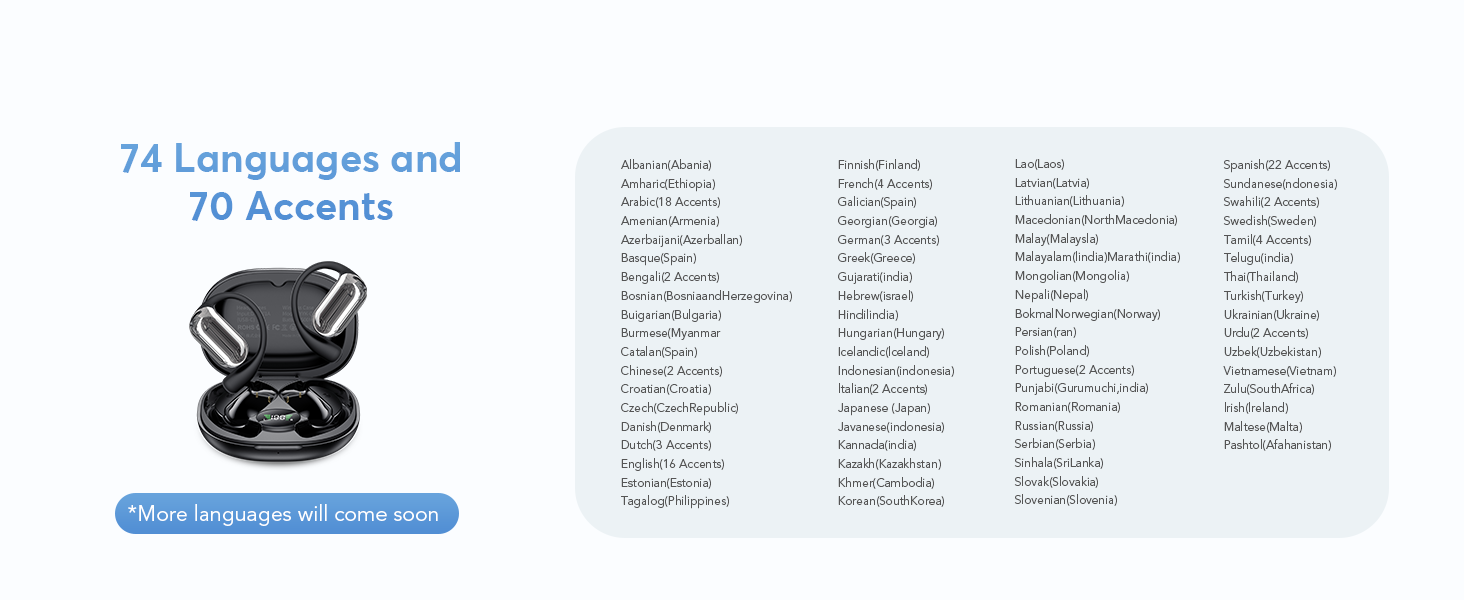Click the "Vietnamese(Vietnam)" entry
Viewport: 1464px width, 600px height.
(1279, 371)
